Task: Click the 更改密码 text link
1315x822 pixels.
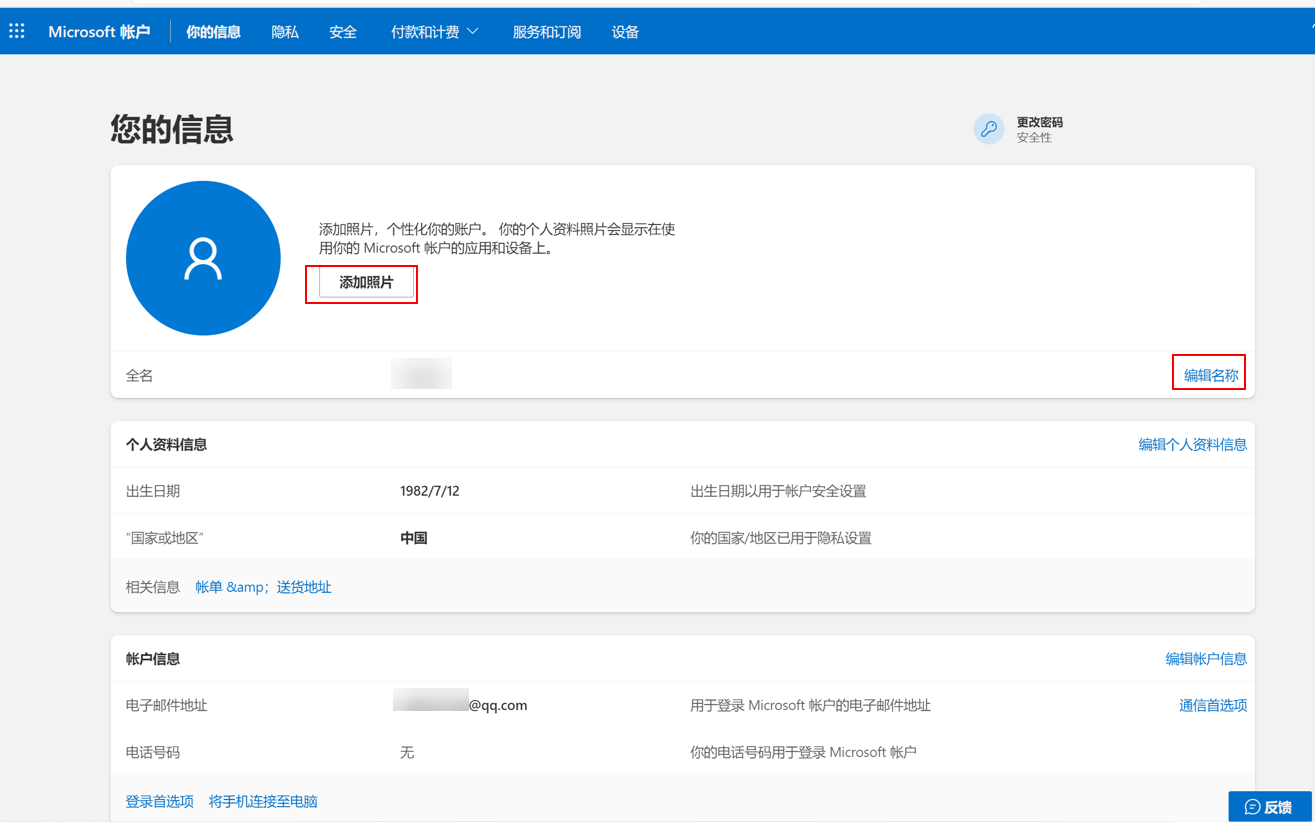Action: click(1039, 122)
